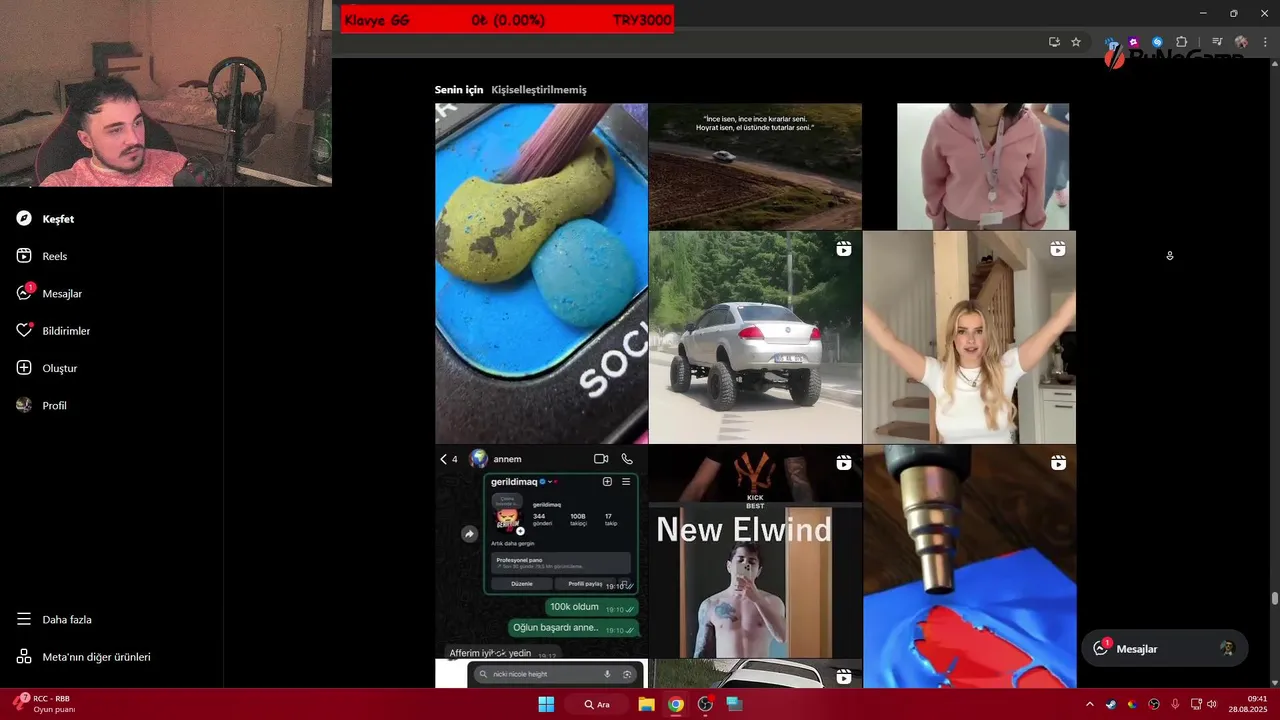
Task: Open the network display tray icon
Action: 1196,704
